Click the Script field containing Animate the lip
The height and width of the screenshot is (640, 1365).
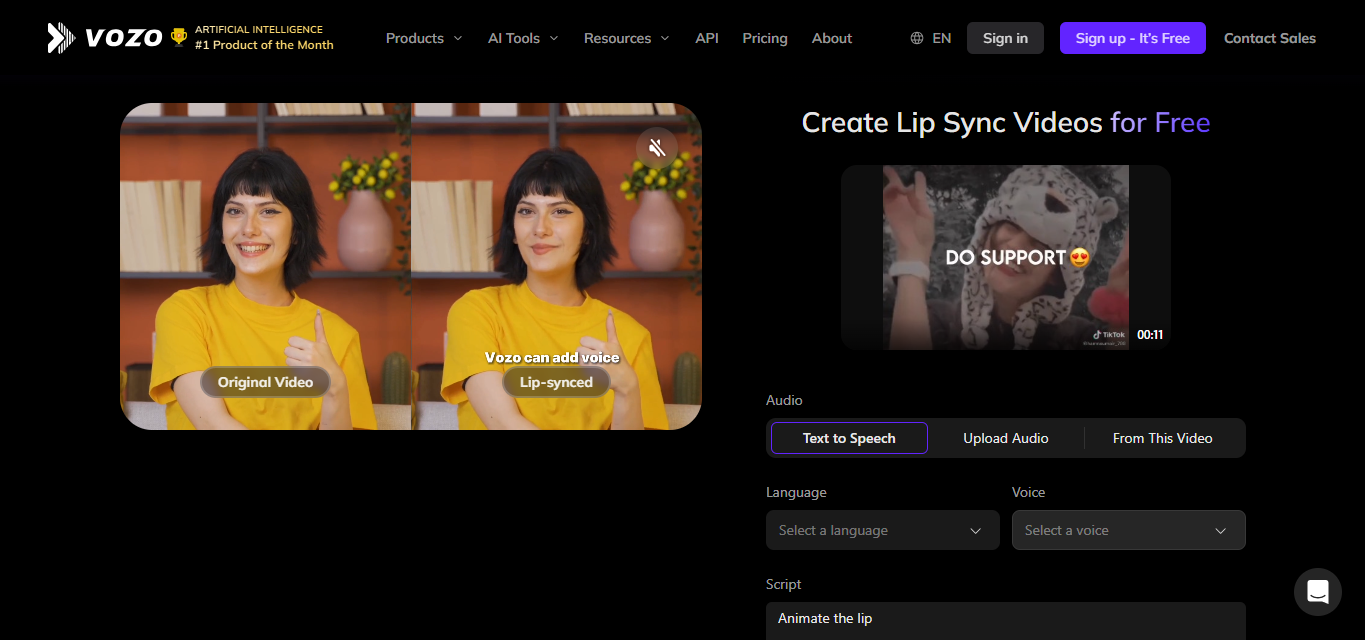point(1005,618)
